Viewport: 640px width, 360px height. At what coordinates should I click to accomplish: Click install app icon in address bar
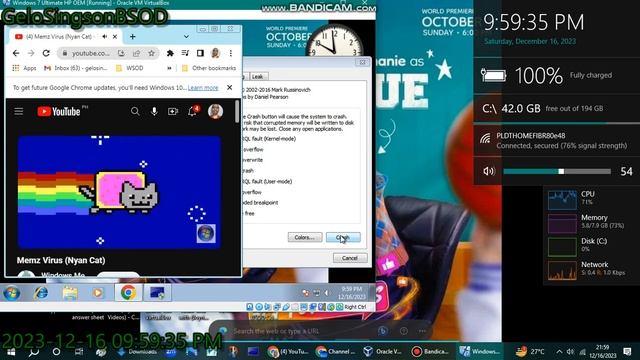point(121,53)
